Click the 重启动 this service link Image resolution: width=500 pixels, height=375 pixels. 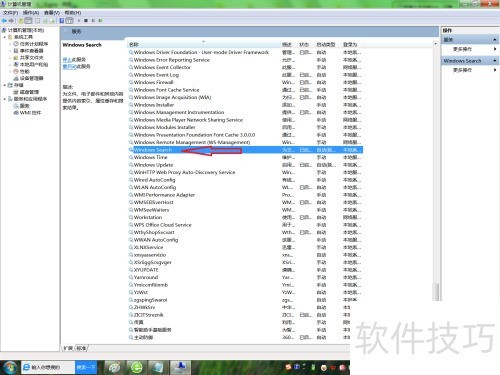pyautogui.click(x=69, y=66)
